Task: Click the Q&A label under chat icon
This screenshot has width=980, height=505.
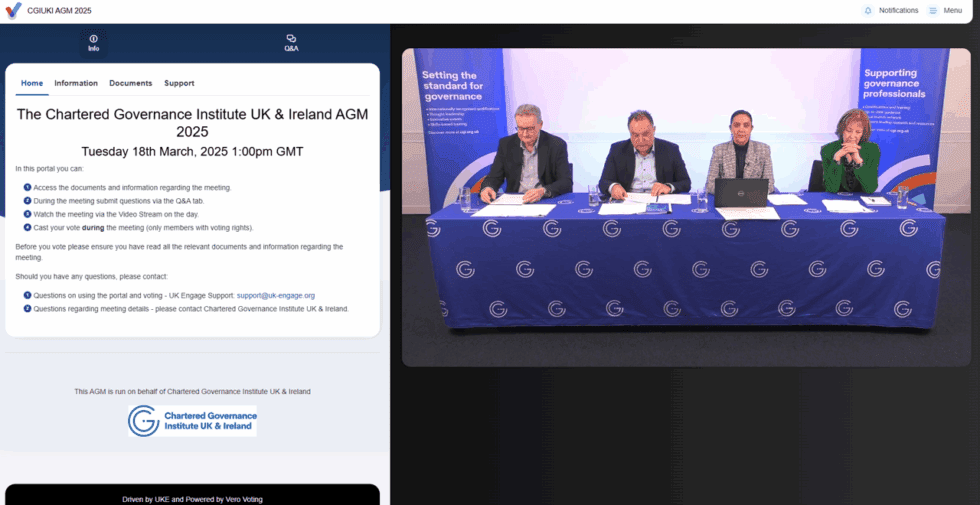Action: (x=291, y=49)
